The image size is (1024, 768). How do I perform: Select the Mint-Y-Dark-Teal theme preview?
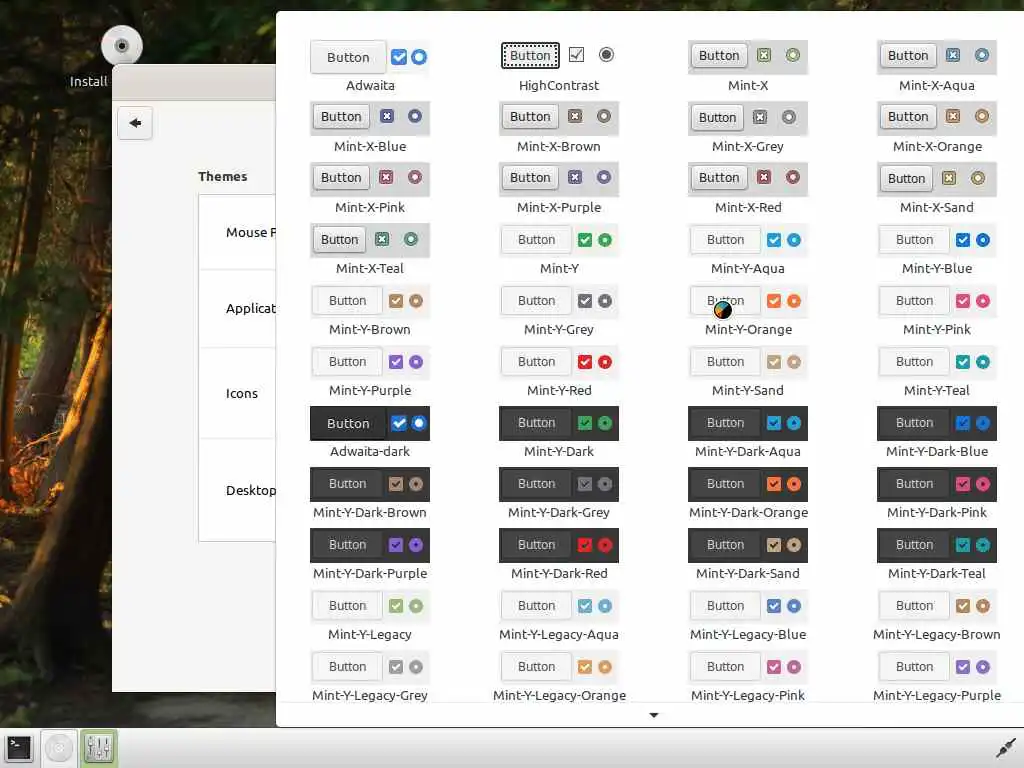tap(936, 545)
